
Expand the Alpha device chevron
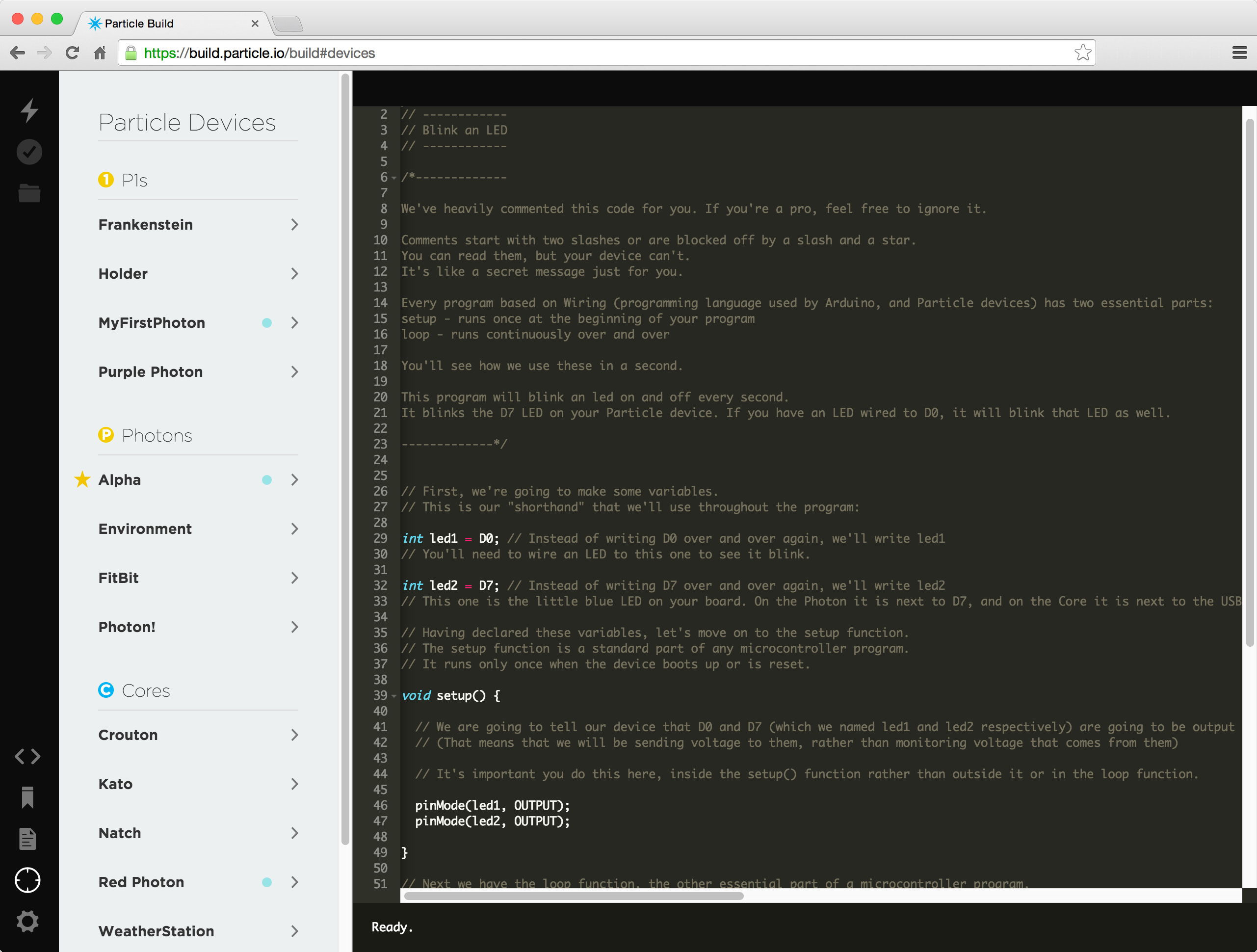pyautogui.click(x=294, y=480)
